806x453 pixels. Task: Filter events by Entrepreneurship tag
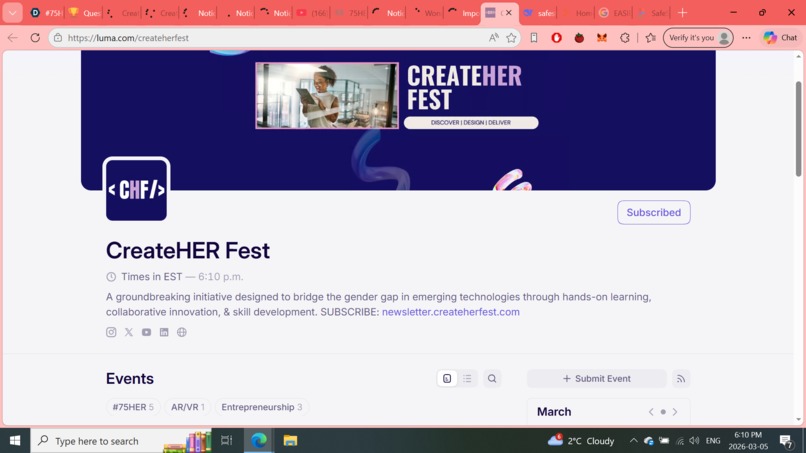(x=262, y=407)
